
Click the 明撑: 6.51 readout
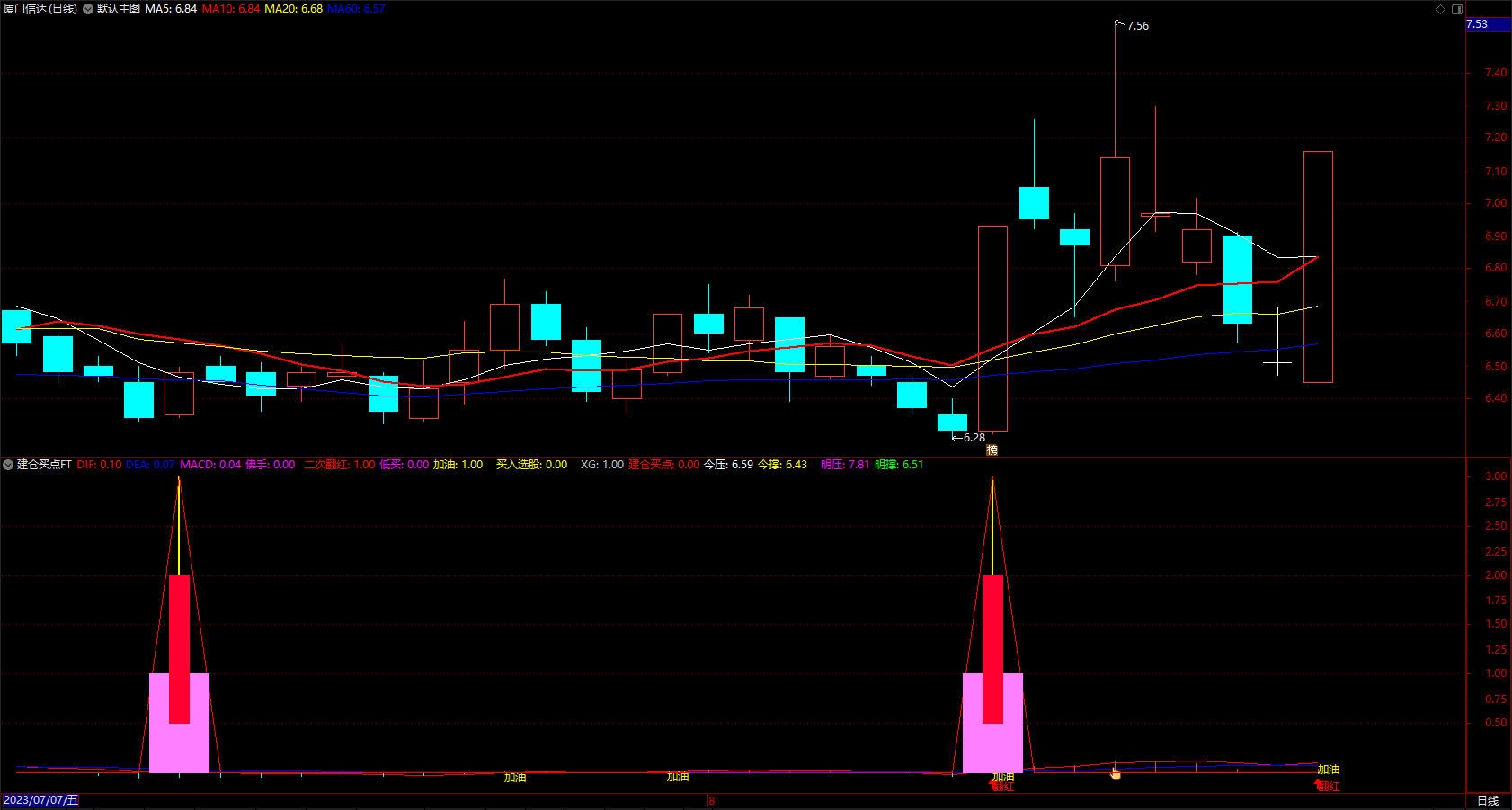[x=899, y=465]
